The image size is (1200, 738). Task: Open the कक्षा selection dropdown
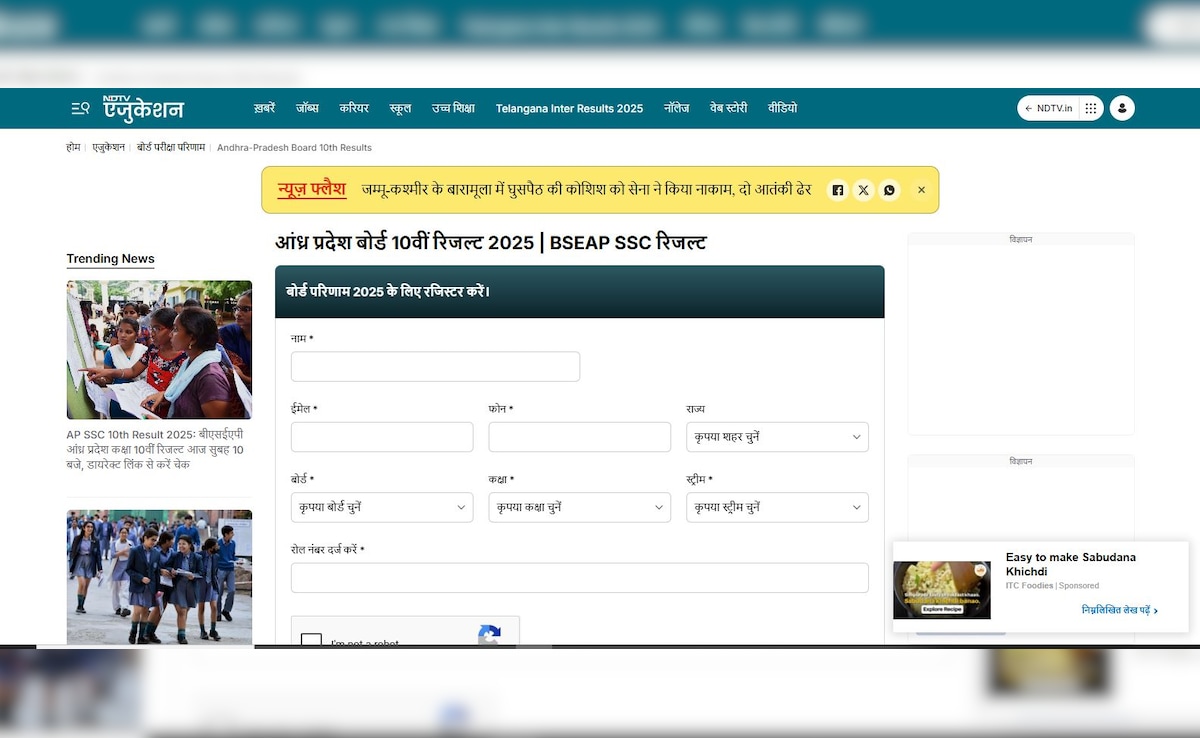(x=579, y=507)
